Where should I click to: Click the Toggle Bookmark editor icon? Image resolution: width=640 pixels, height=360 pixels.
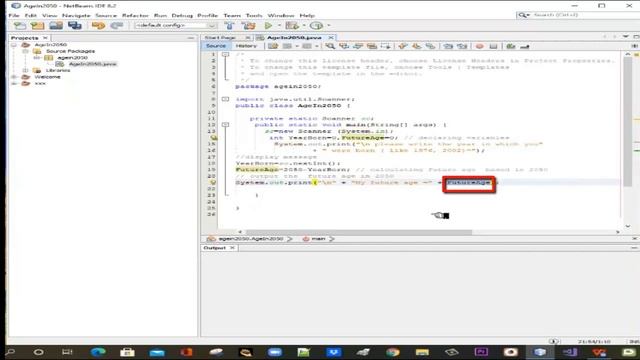pos(430,46)
